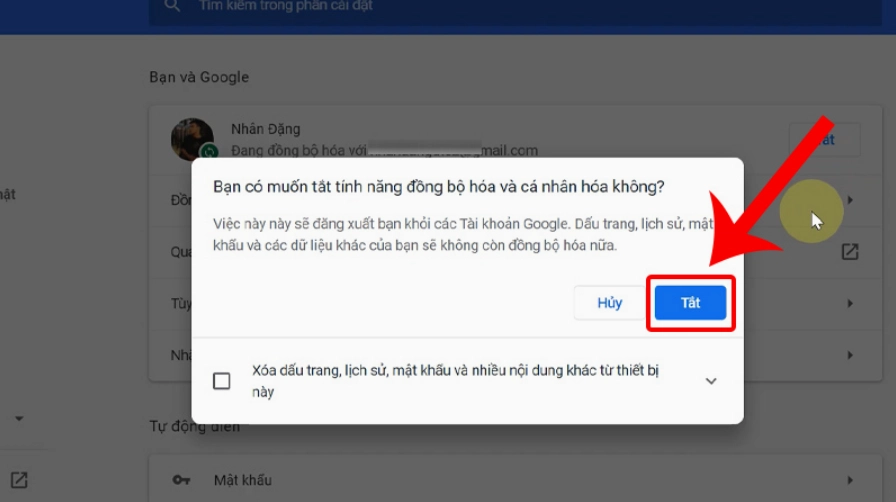Screen dimensions: 896x502
Task: Expand the chevron beside Xóa dấu trang option
Action: tap(711, 381)
